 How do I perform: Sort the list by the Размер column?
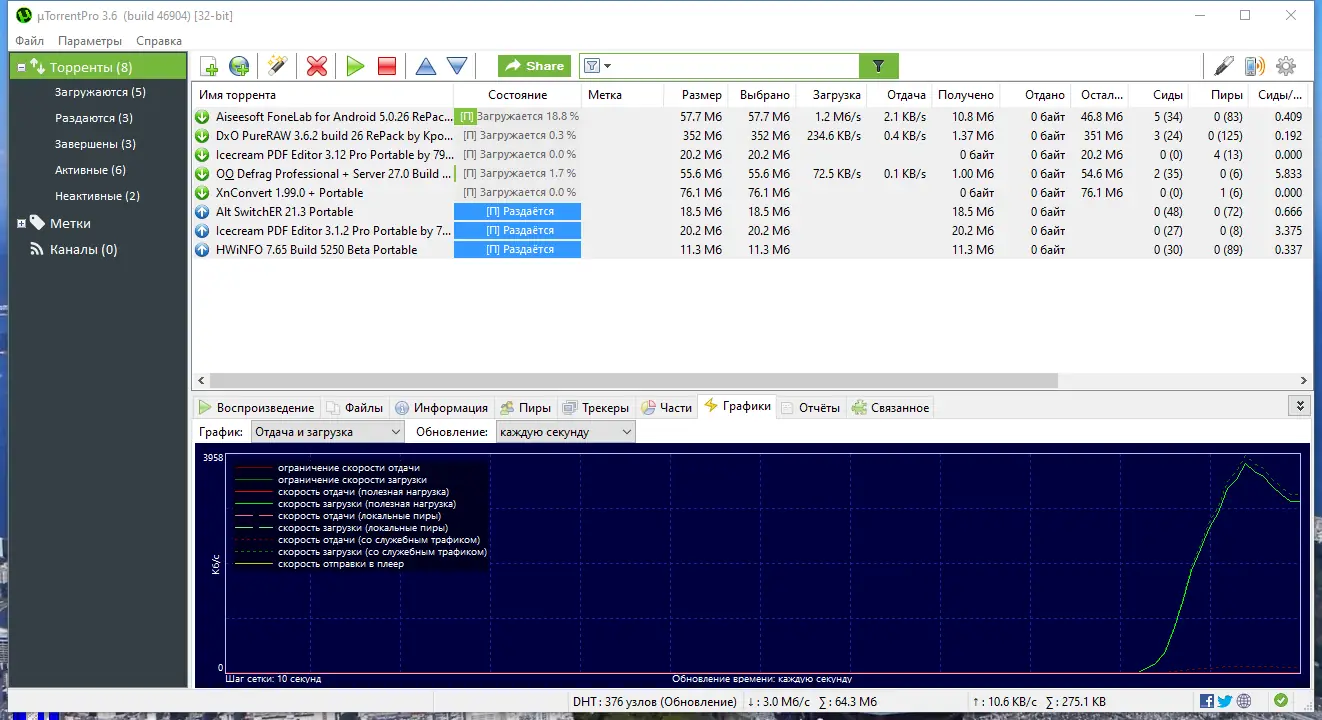696,95
